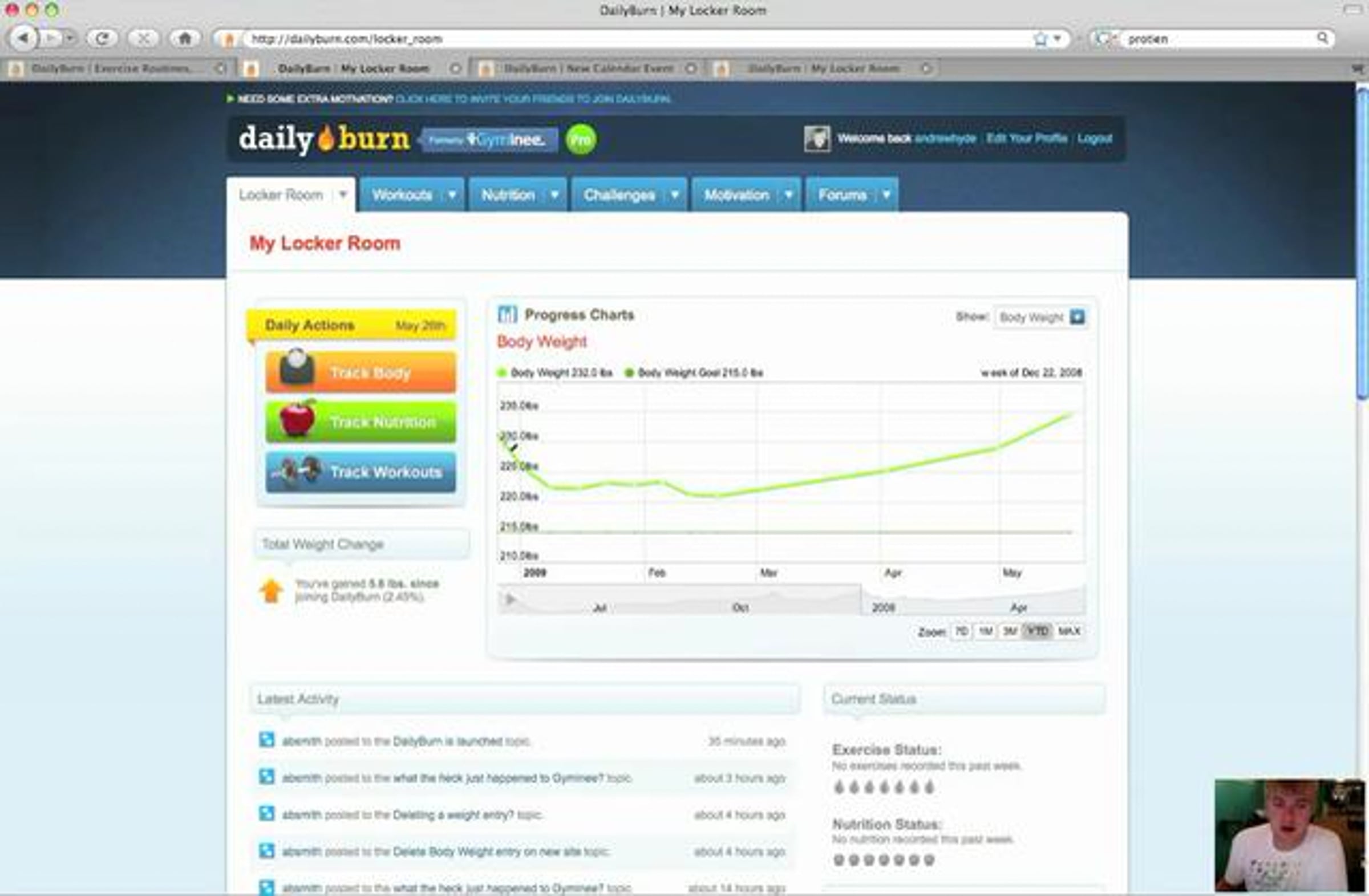This screenshot has height=896, width=1369.
Task: Click the magnifier icon in the search box
Action: 1322,38
